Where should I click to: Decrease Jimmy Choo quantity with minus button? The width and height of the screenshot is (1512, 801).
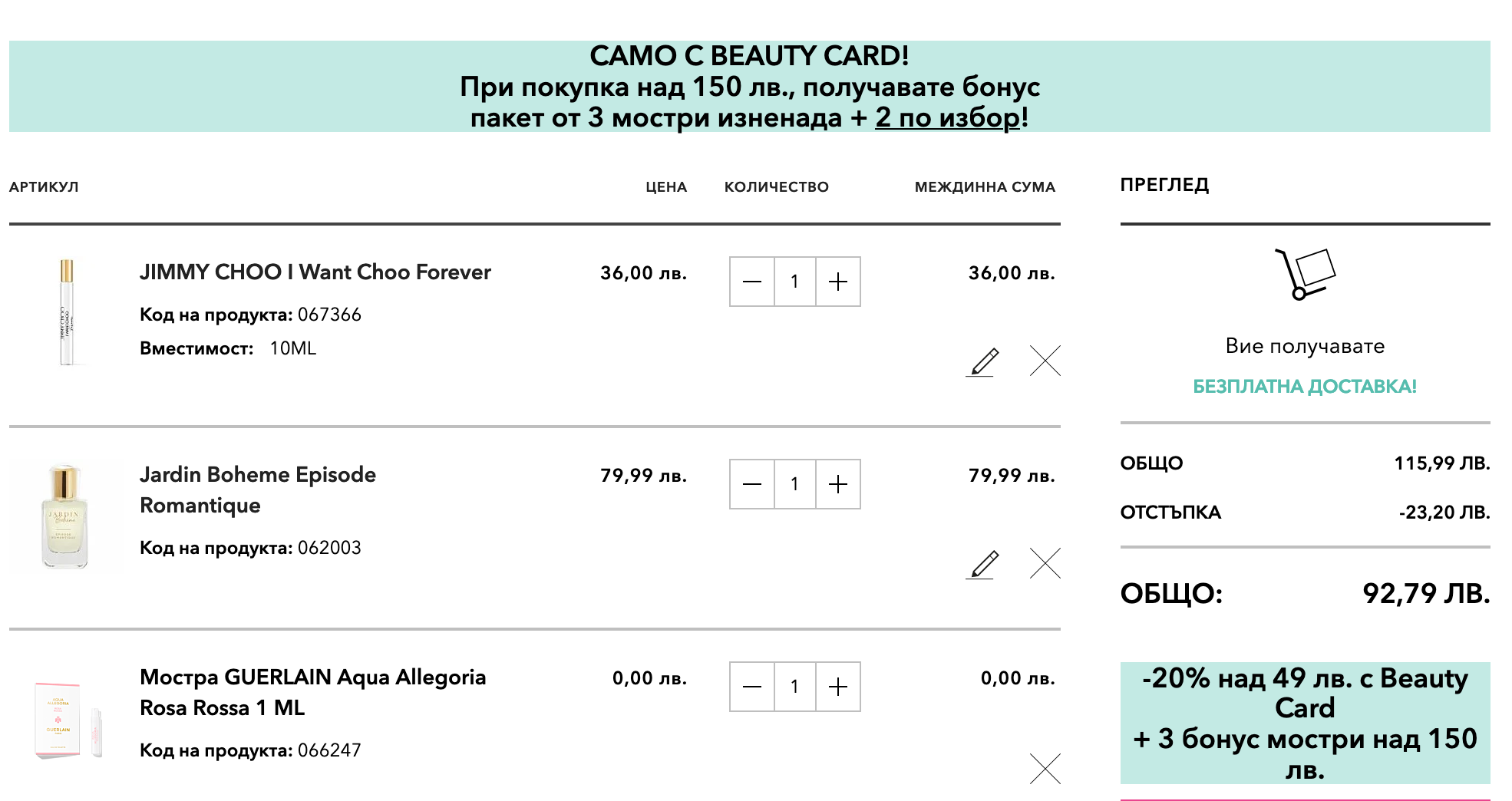(752, 282)
